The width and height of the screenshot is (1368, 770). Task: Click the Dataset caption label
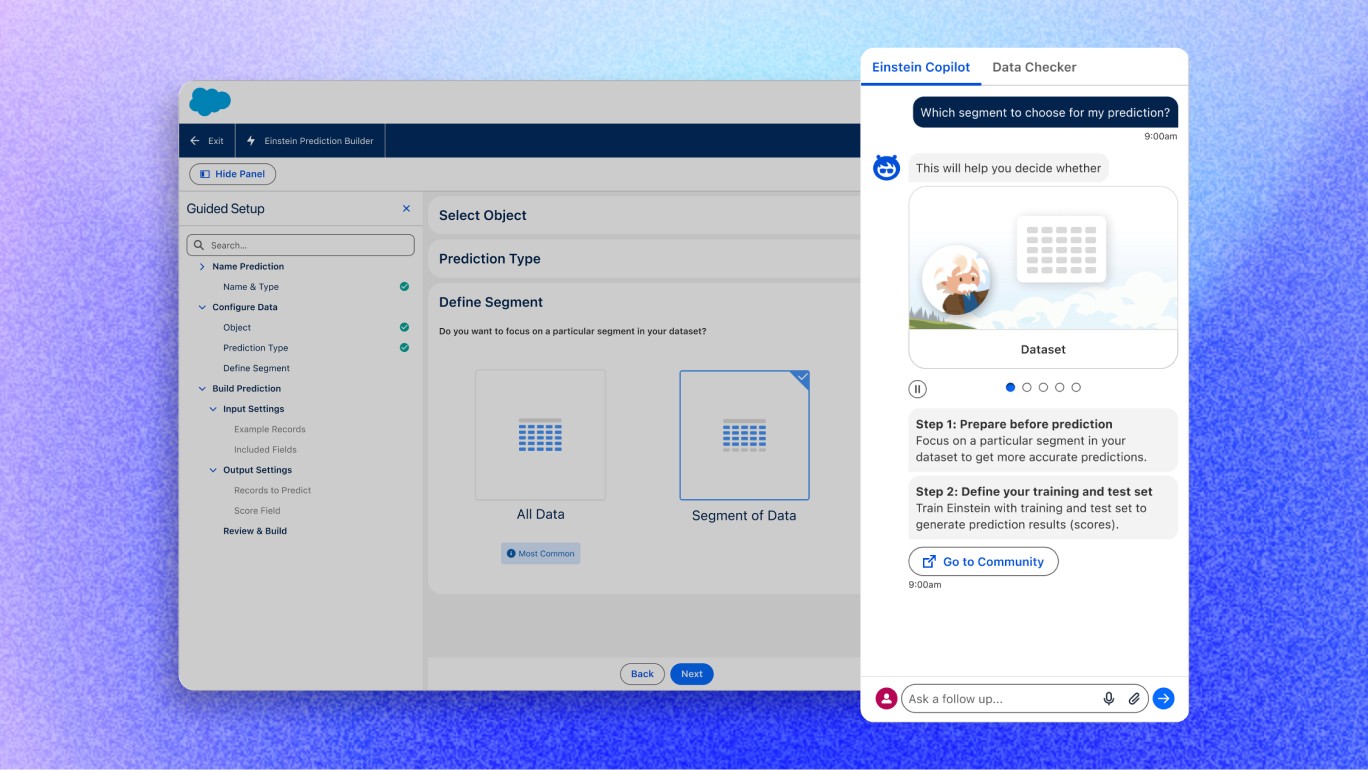click(1043, 350)
